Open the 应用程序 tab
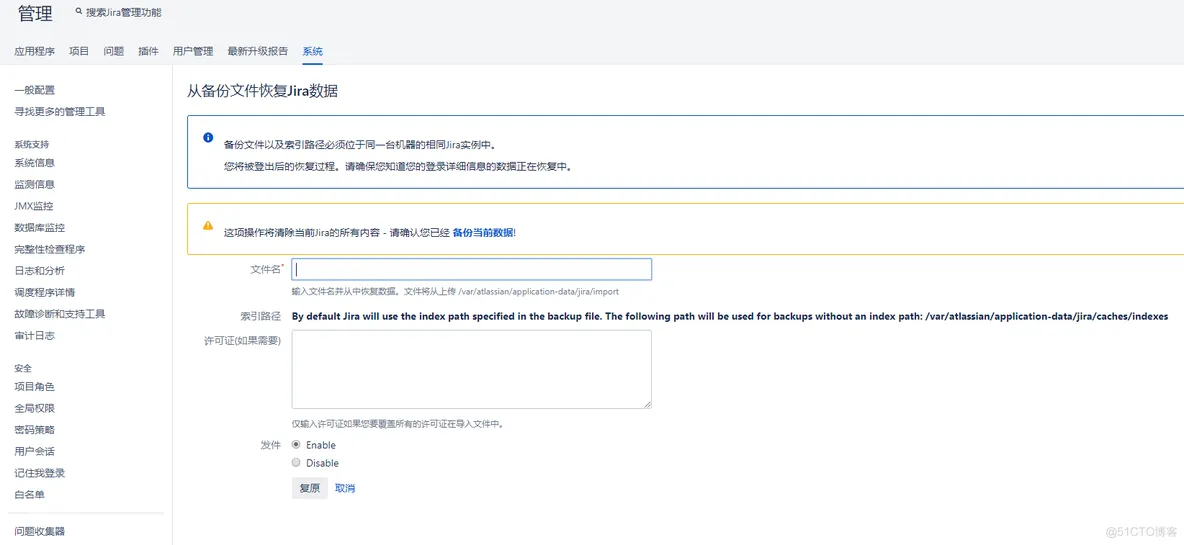Image resolution: width=1184 pixels, height=545 pixels. coord(35,51)
